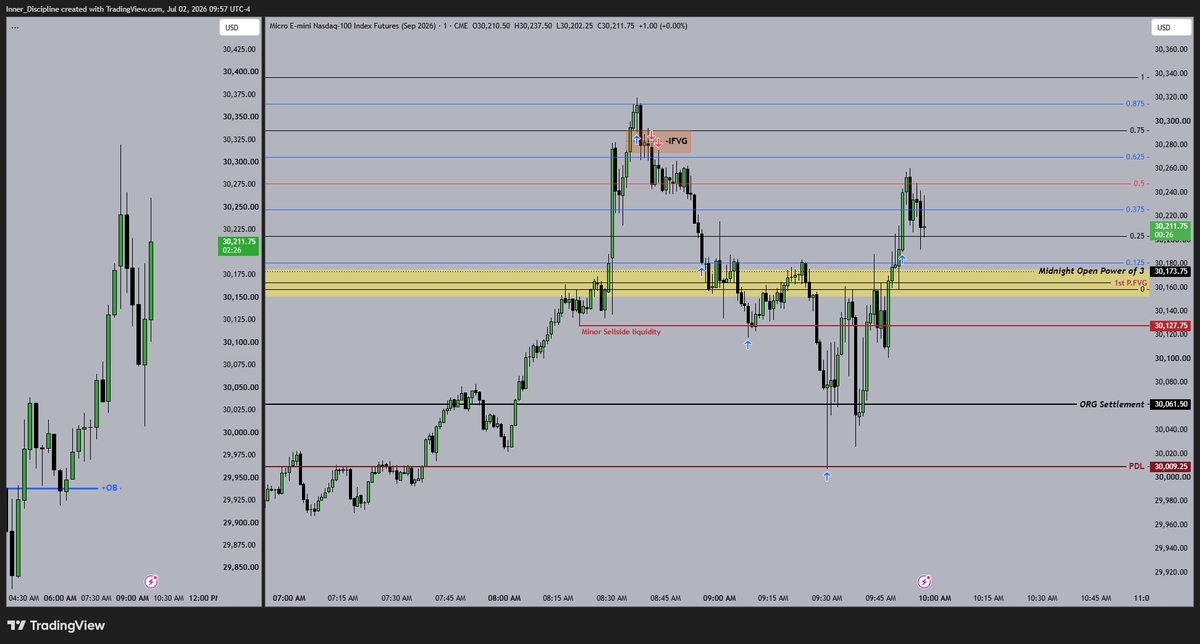Click the 08:00 AM time axis label
Viewport: 1200px width, 644px height.
tap(504, 598)
